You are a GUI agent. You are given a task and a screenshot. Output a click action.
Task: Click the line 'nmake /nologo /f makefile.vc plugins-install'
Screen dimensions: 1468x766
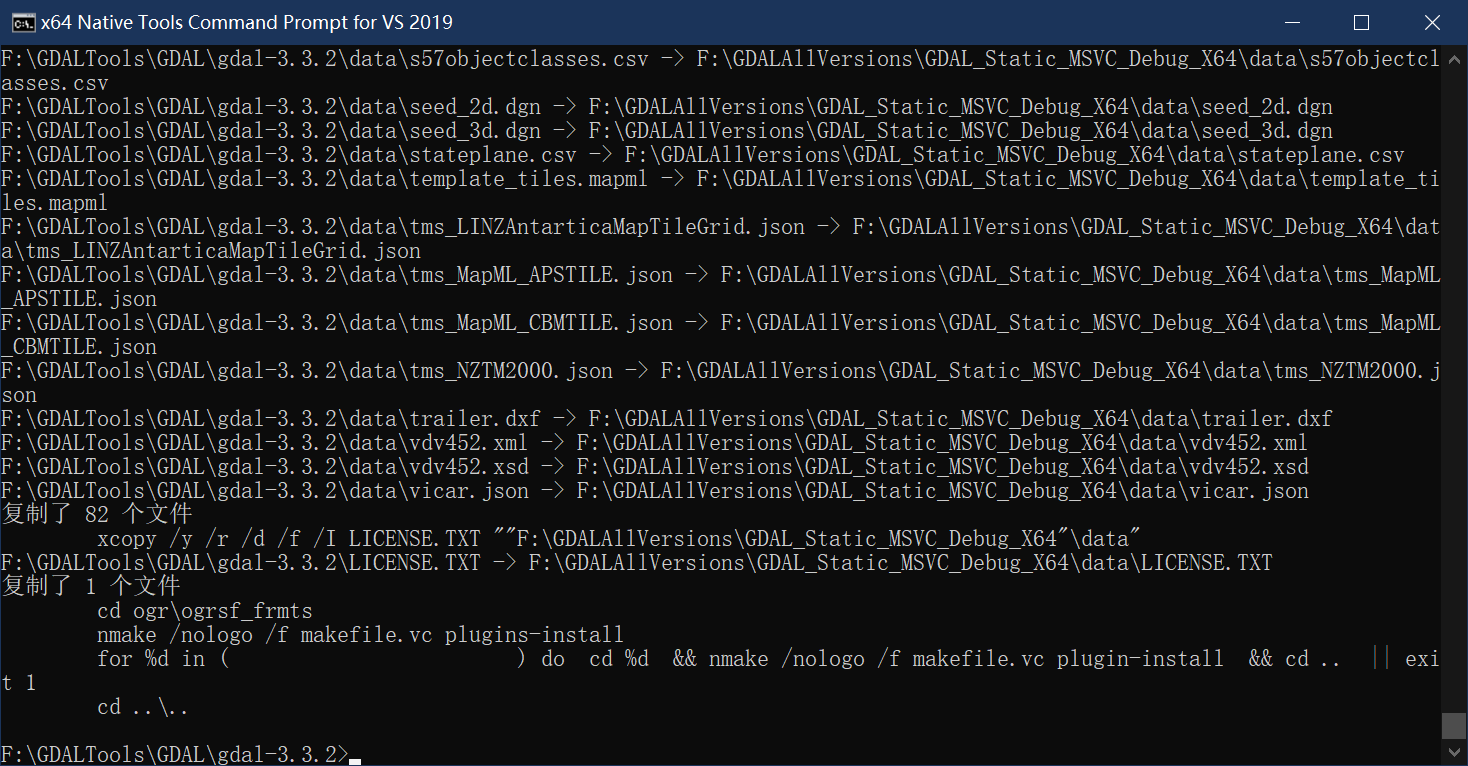pos(361,634)
